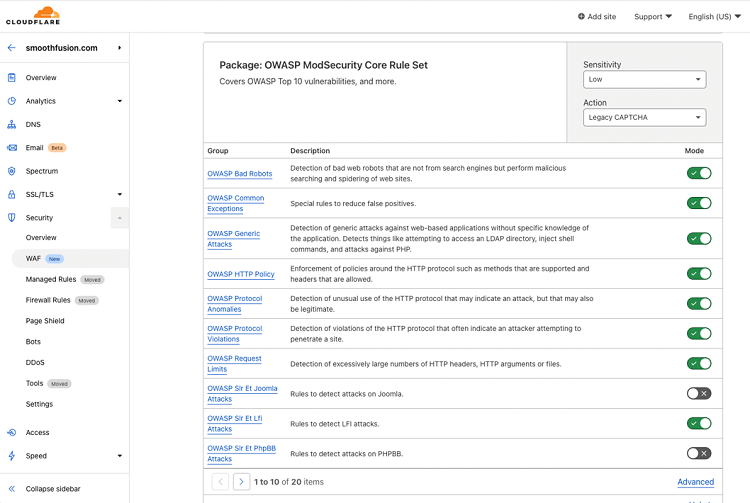Click the back arrow next to smoothfusion.com
This screenshot has width=750, height=503.
pos(11,48)
